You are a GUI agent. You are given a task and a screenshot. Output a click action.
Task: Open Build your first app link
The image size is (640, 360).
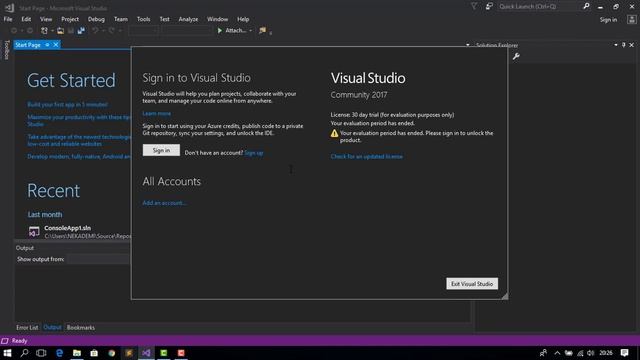[x=68, y=104]
